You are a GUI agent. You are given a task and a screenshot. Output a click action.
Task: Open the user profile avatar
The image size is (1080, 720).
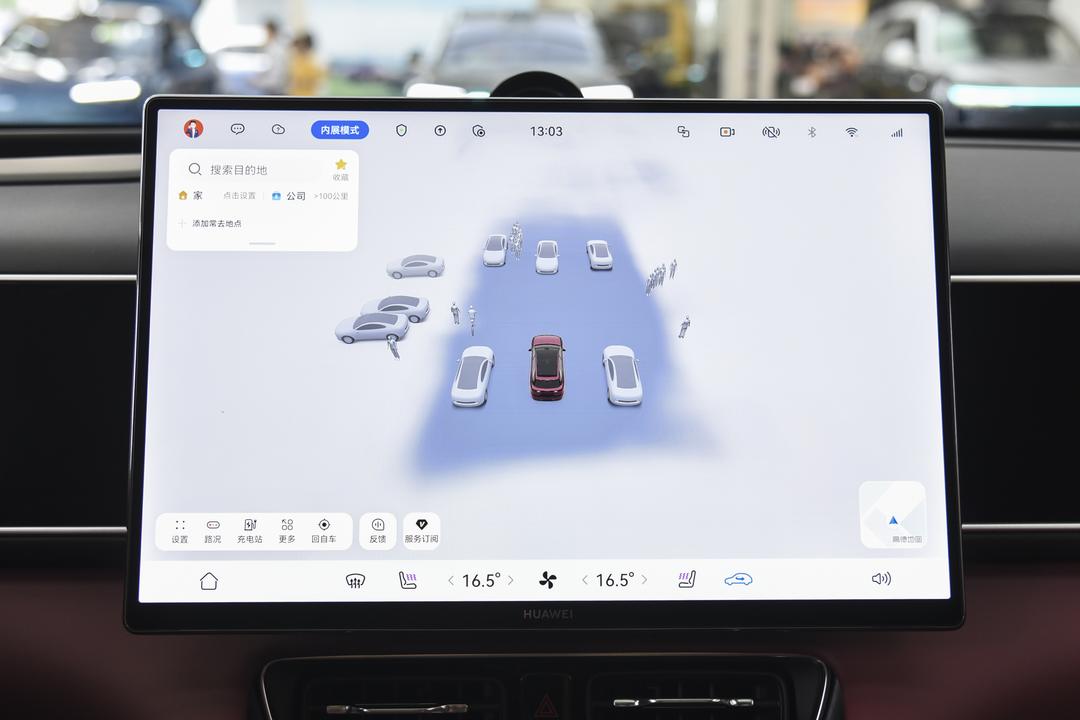(x=194, y=129)
